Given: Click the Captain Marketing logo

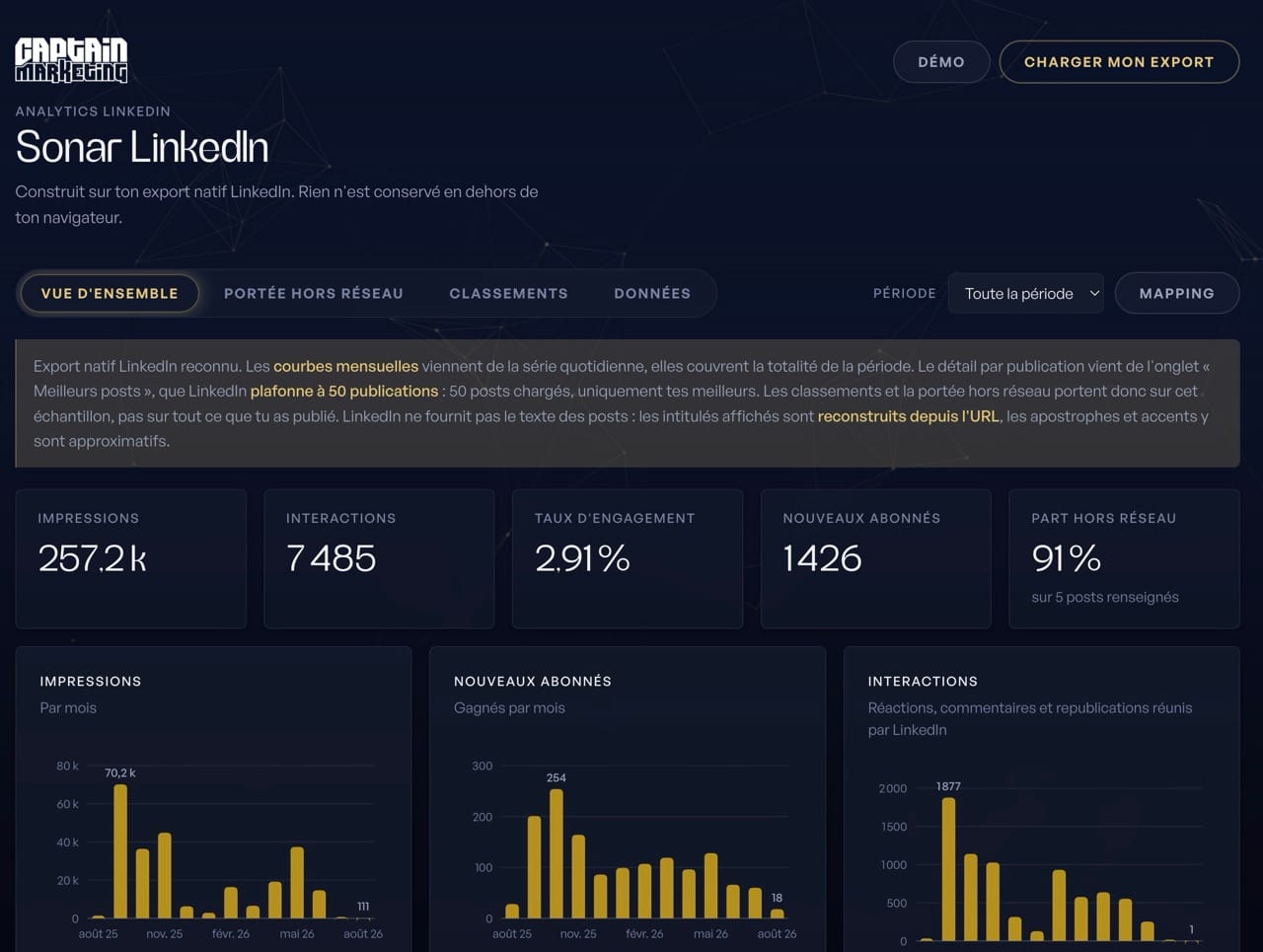Looking at the screenshot, I should [x=71, y=60].
